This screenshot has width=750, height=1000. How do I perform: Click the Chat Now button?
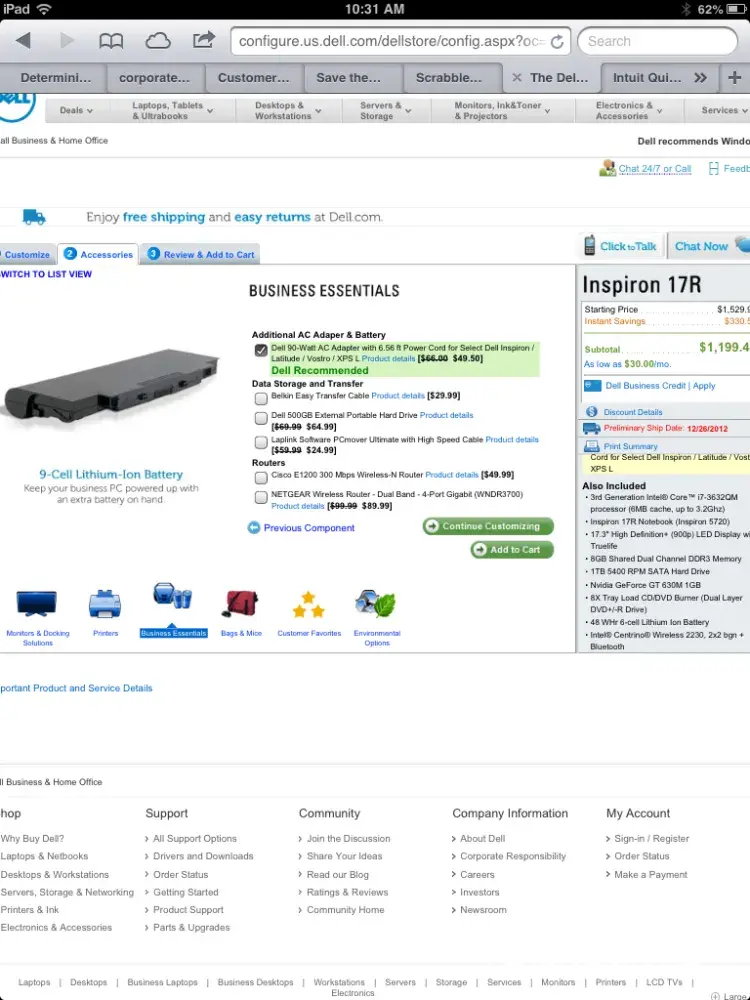click(708, 246)
